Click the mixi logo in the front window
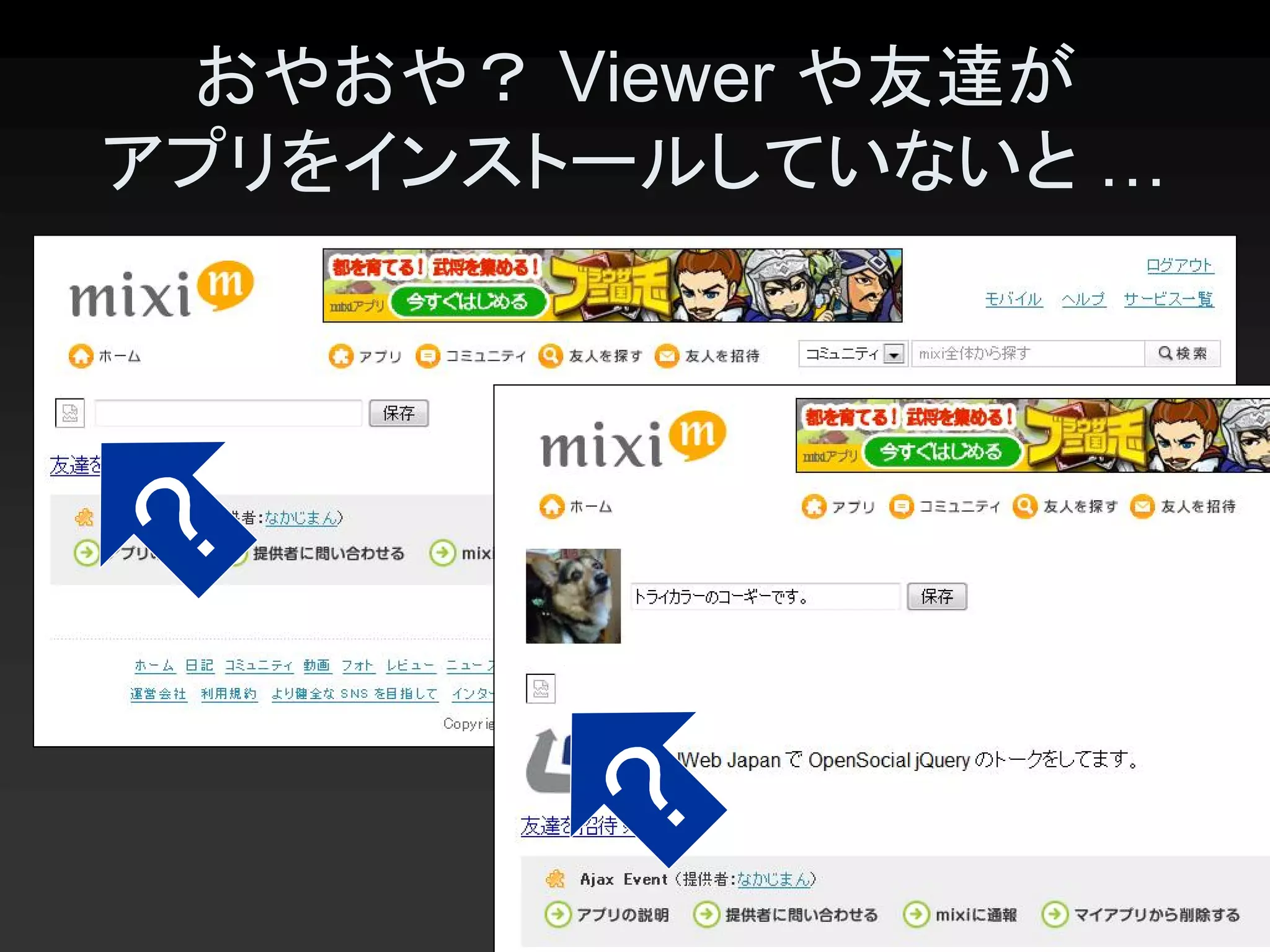1270x952 pixels. [633, 439]
